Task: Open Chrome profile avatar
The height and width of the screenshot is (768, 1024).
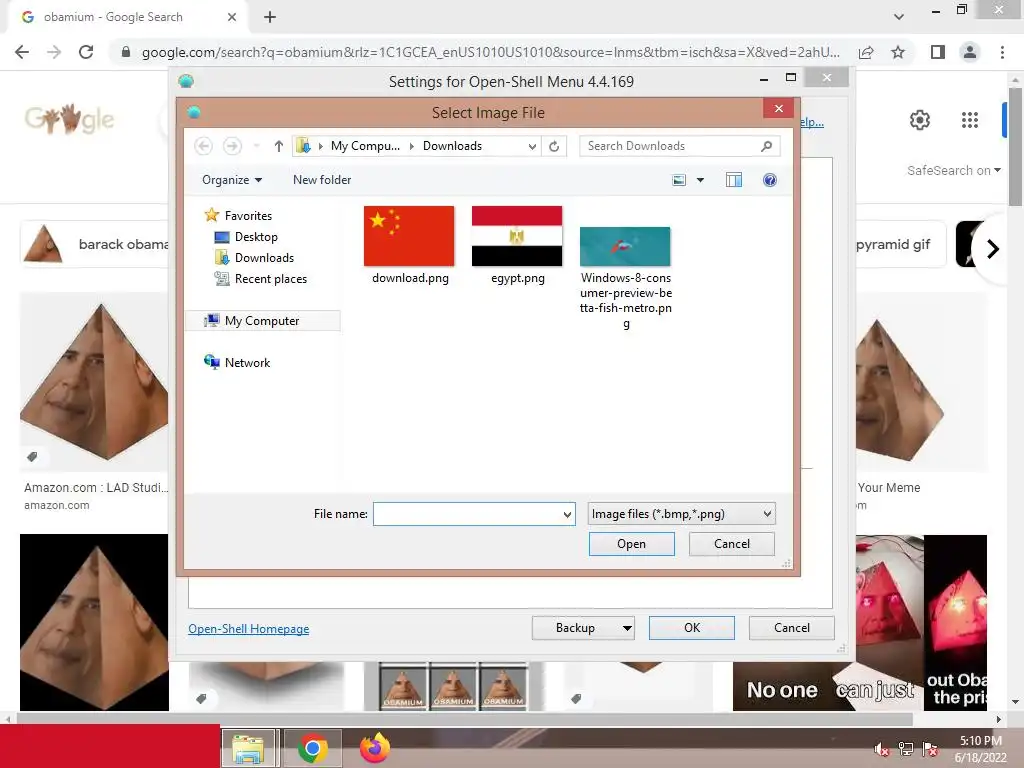Action: tap(970, 52)
